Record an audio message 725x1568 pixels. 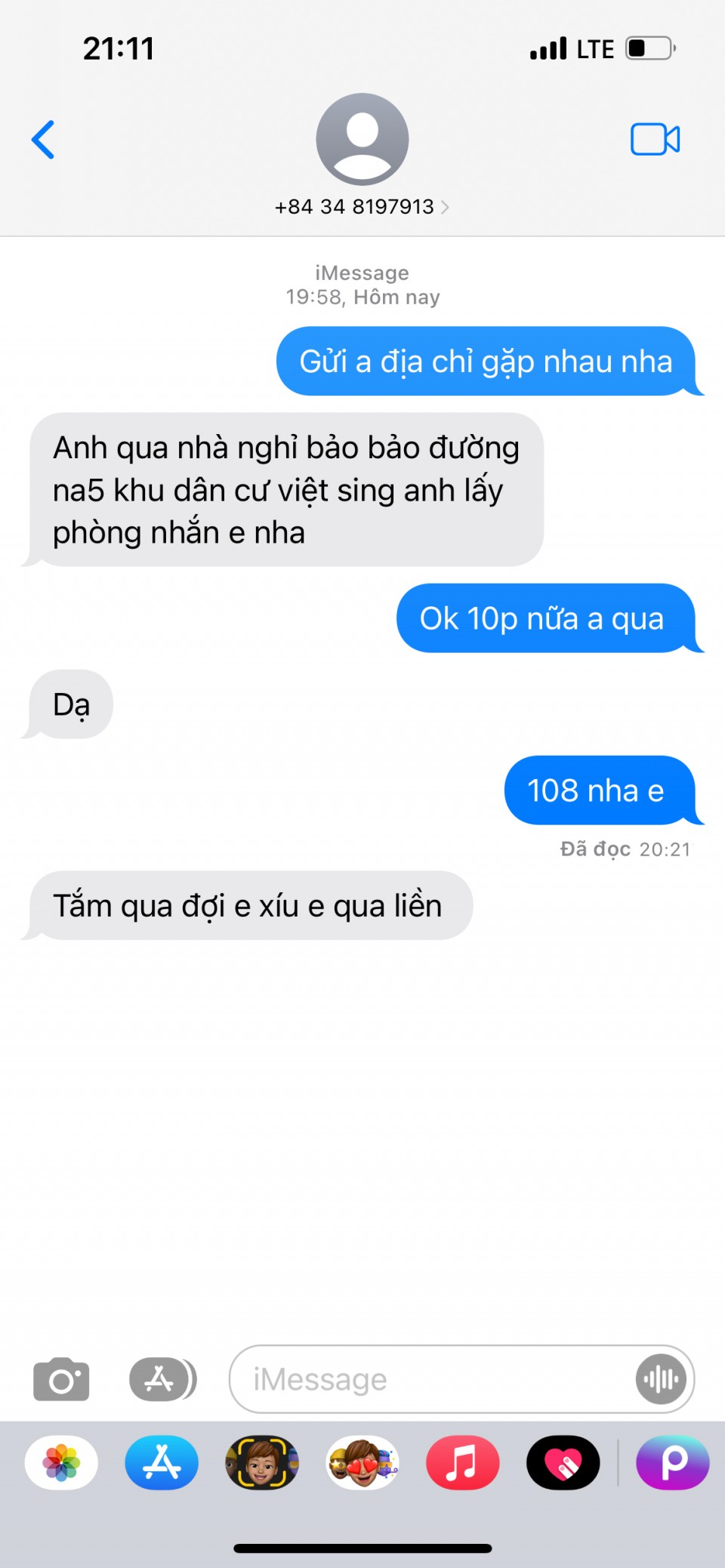coord(661,1379)
